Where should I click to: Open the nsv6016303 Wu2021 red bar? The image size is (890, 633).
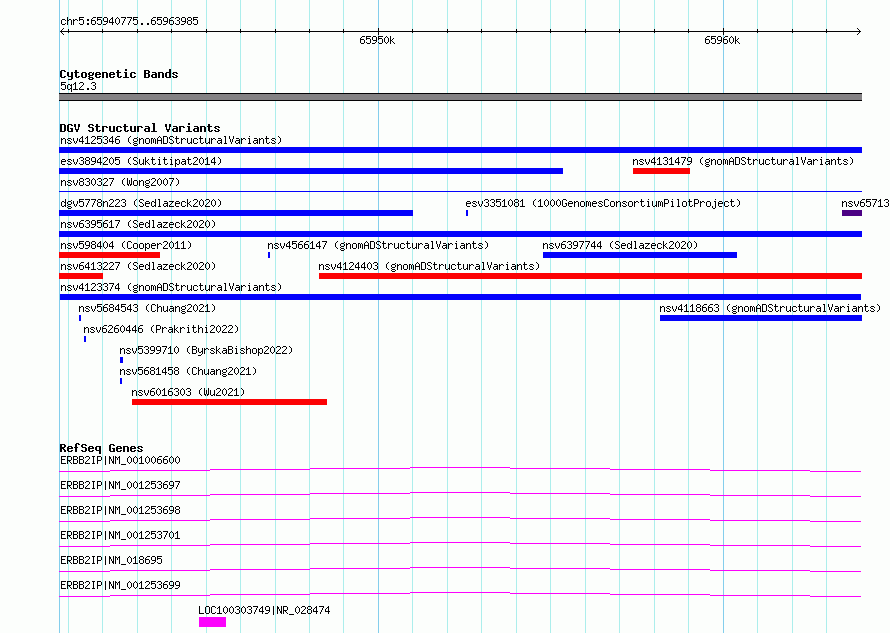coord(229,402)
